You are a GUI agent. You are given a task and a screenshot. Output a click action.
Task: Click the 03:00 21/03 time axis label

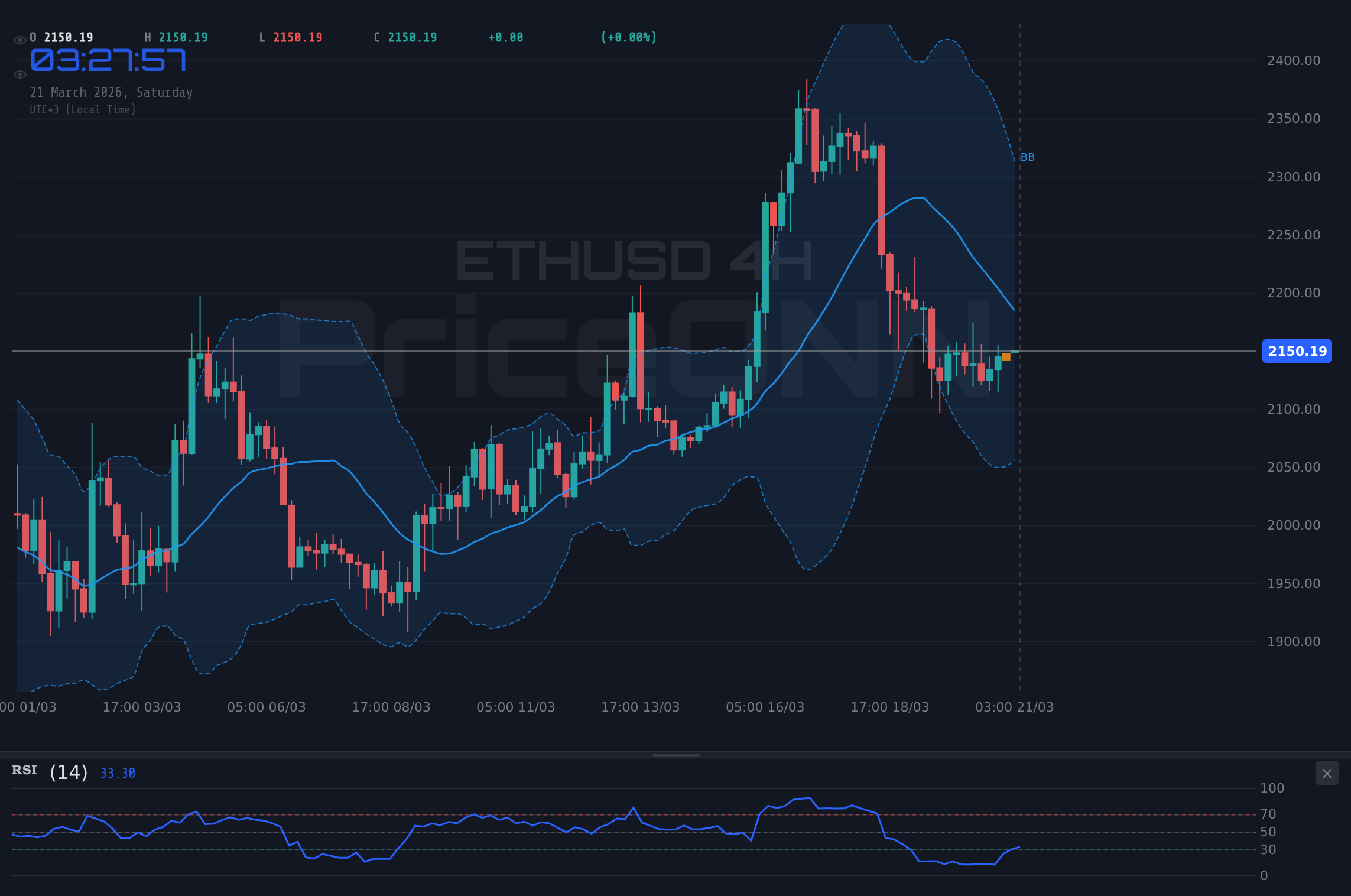pos(1015,707)
